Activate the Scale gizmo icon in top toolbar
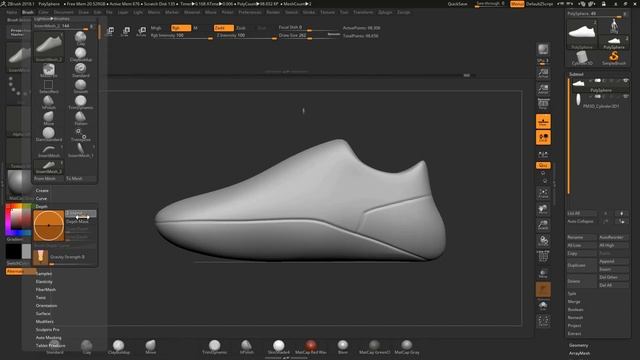 point(126,32)
